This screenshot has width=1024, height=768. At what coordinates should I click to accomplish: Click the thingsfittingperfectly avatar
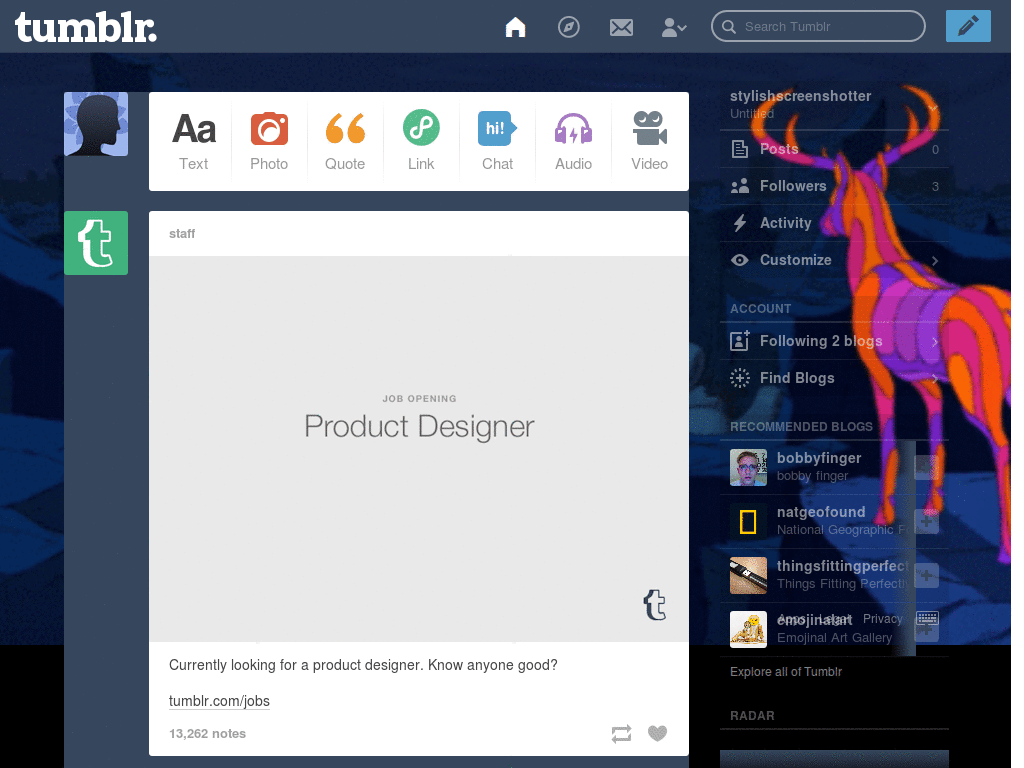pos(748,575)
